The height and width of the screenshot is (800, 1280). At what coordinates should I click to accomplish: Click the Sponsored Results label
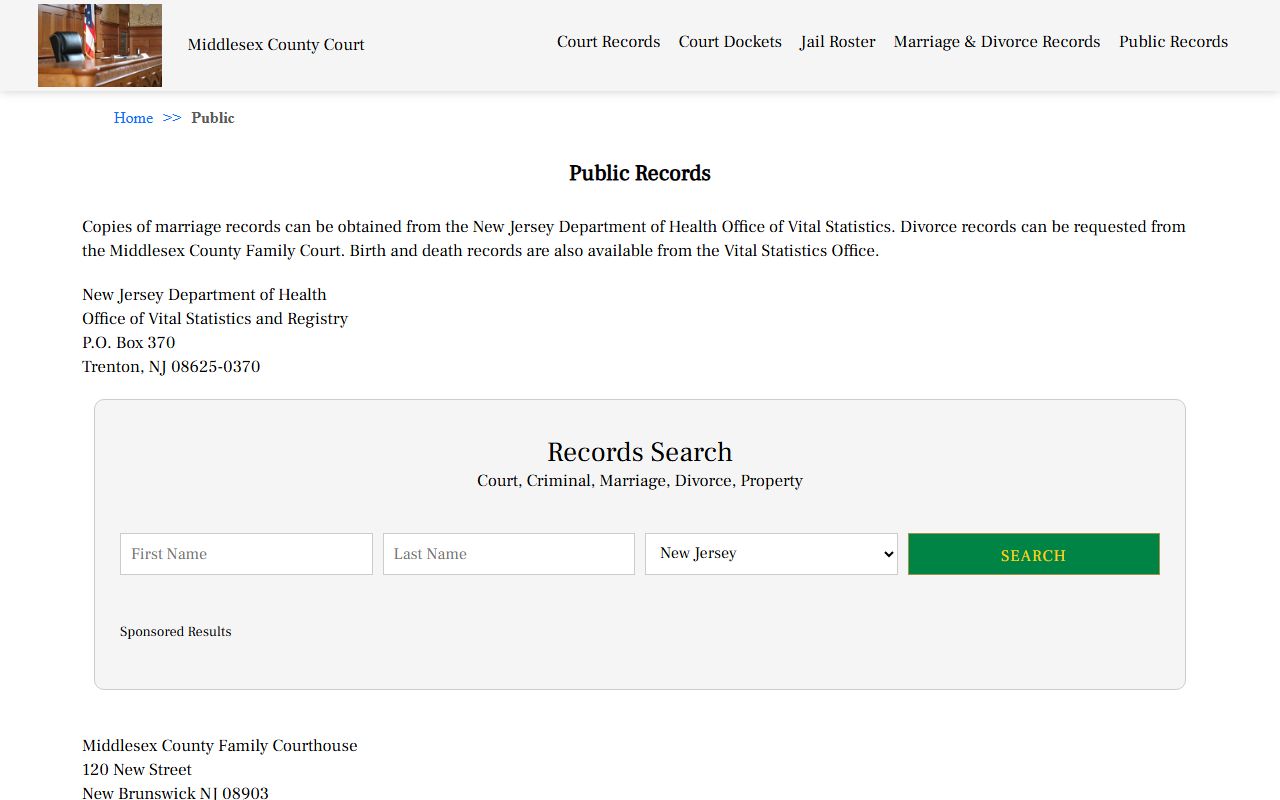(176, 632)
